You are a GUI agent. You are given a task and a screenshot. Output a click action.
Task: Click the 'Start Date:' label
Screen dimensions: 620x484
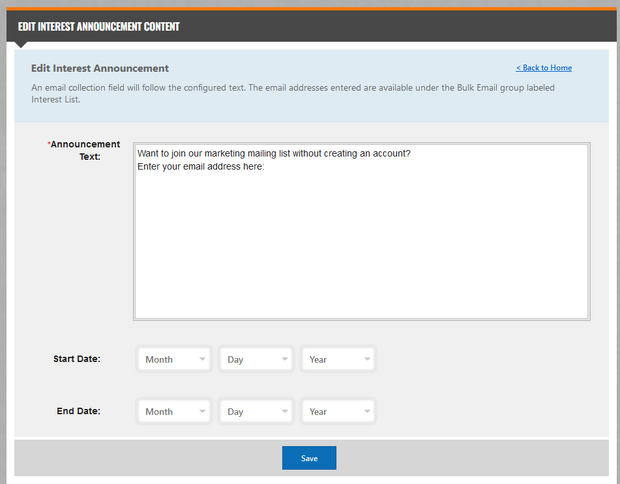[x=77, y=359]
